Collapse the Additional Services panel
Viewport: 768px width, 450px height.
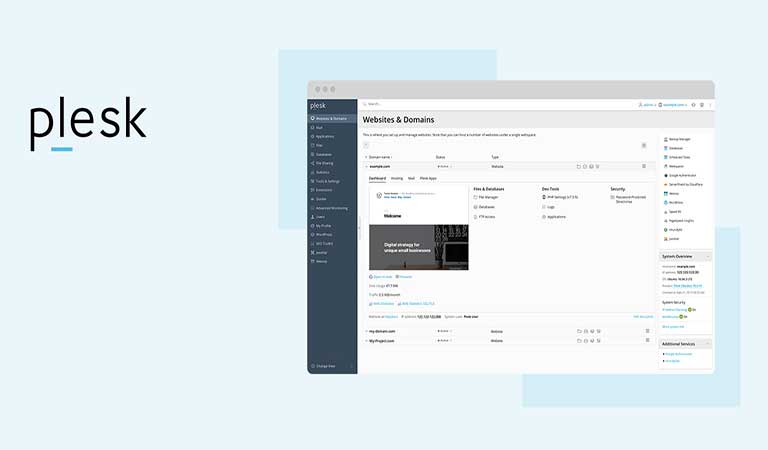pos(707,344)
